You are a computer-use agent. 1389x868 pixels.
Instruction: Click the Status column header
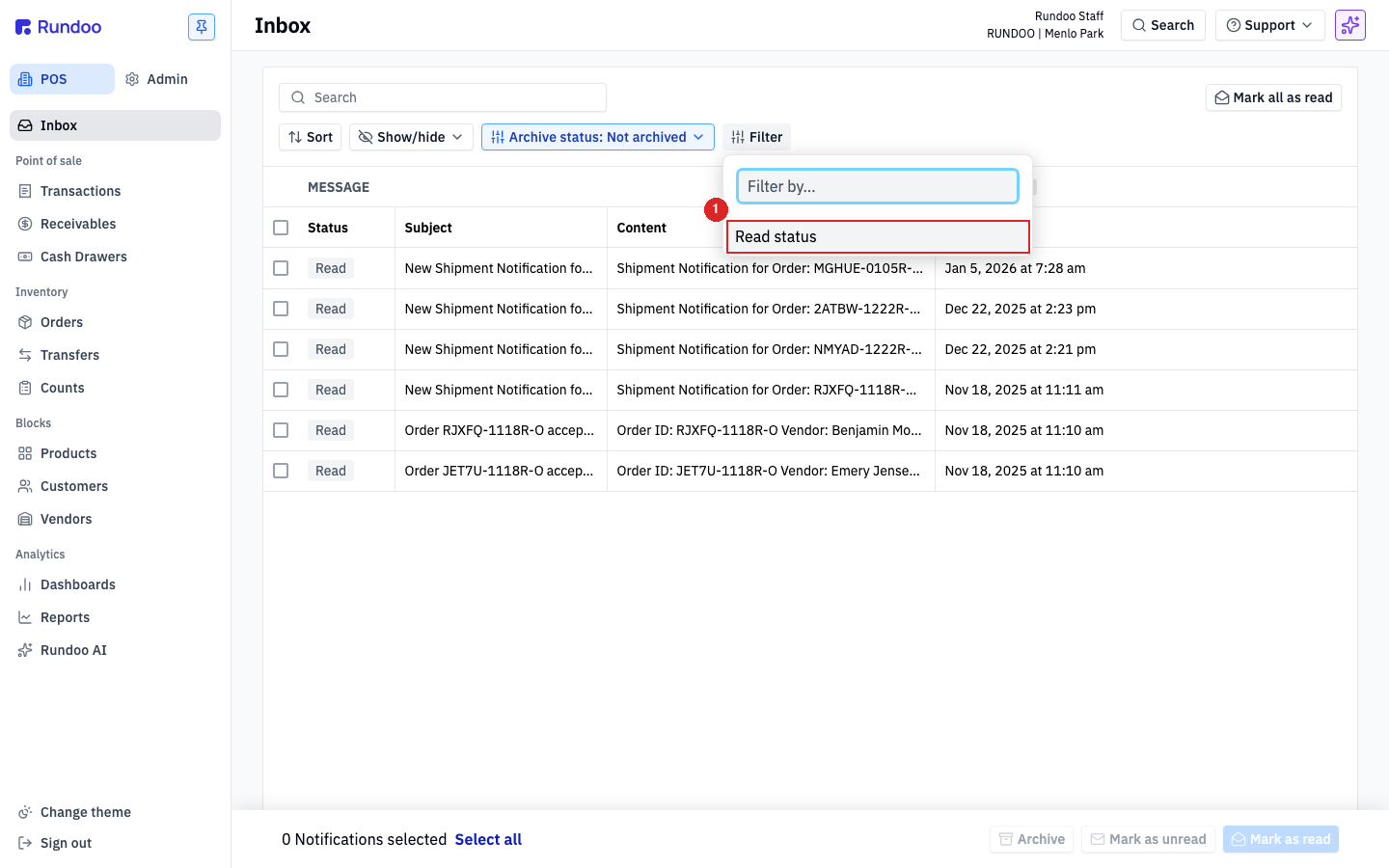[328, 228]
